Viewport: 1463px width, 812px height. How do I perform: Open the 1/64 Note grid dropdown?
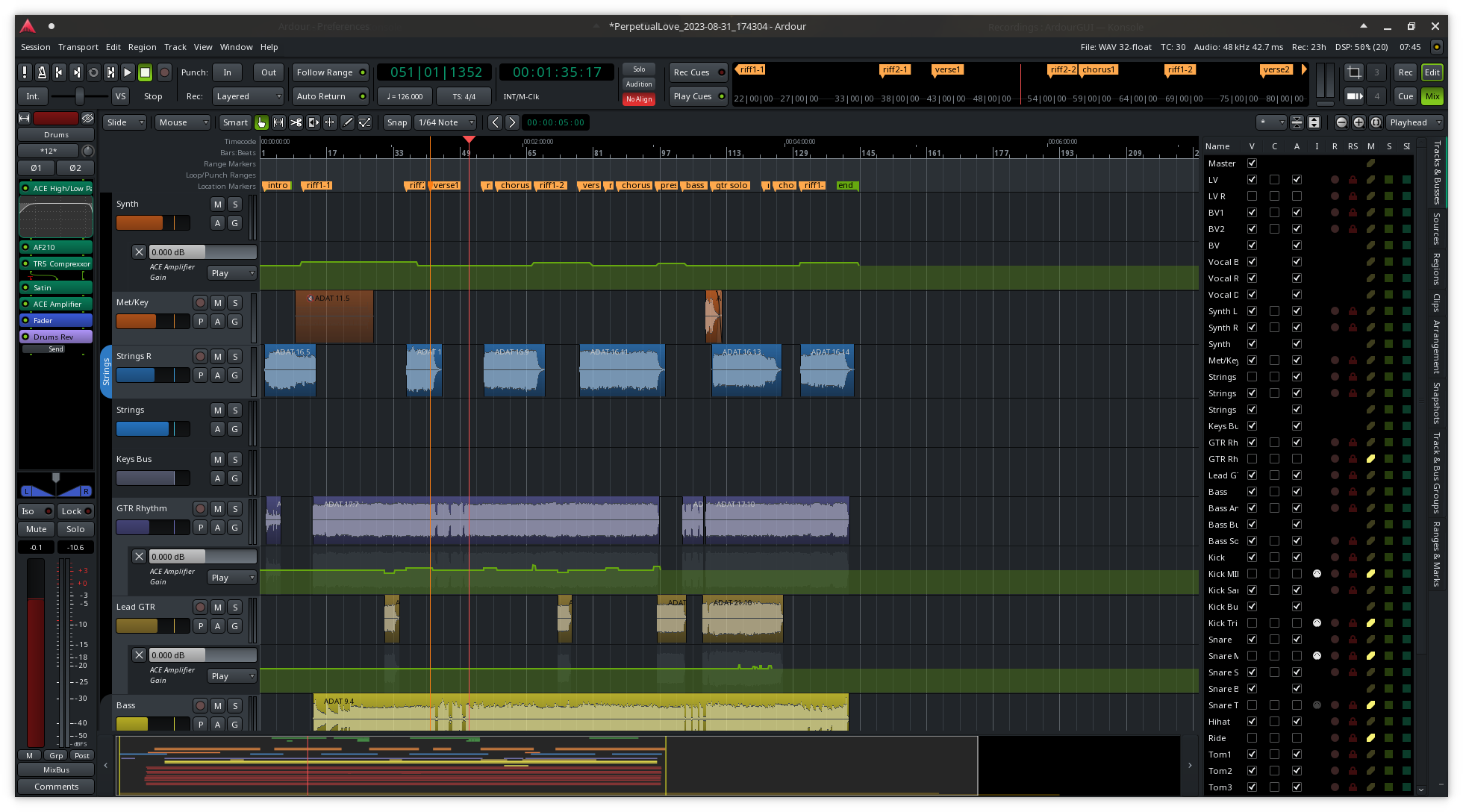(445, 122)
